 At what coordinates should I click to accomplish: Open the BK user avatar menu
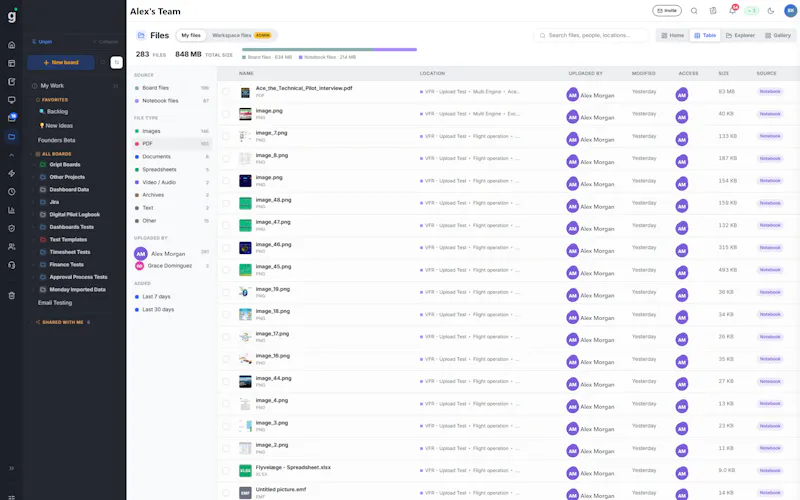[790, 11]
